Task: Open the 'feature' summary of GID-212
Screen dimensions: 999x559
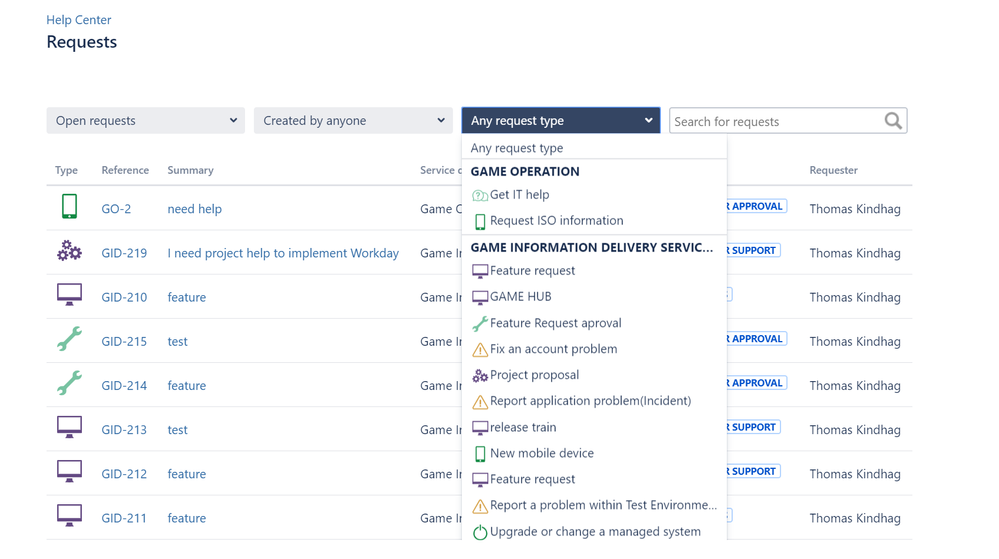Action: point(187,474)
